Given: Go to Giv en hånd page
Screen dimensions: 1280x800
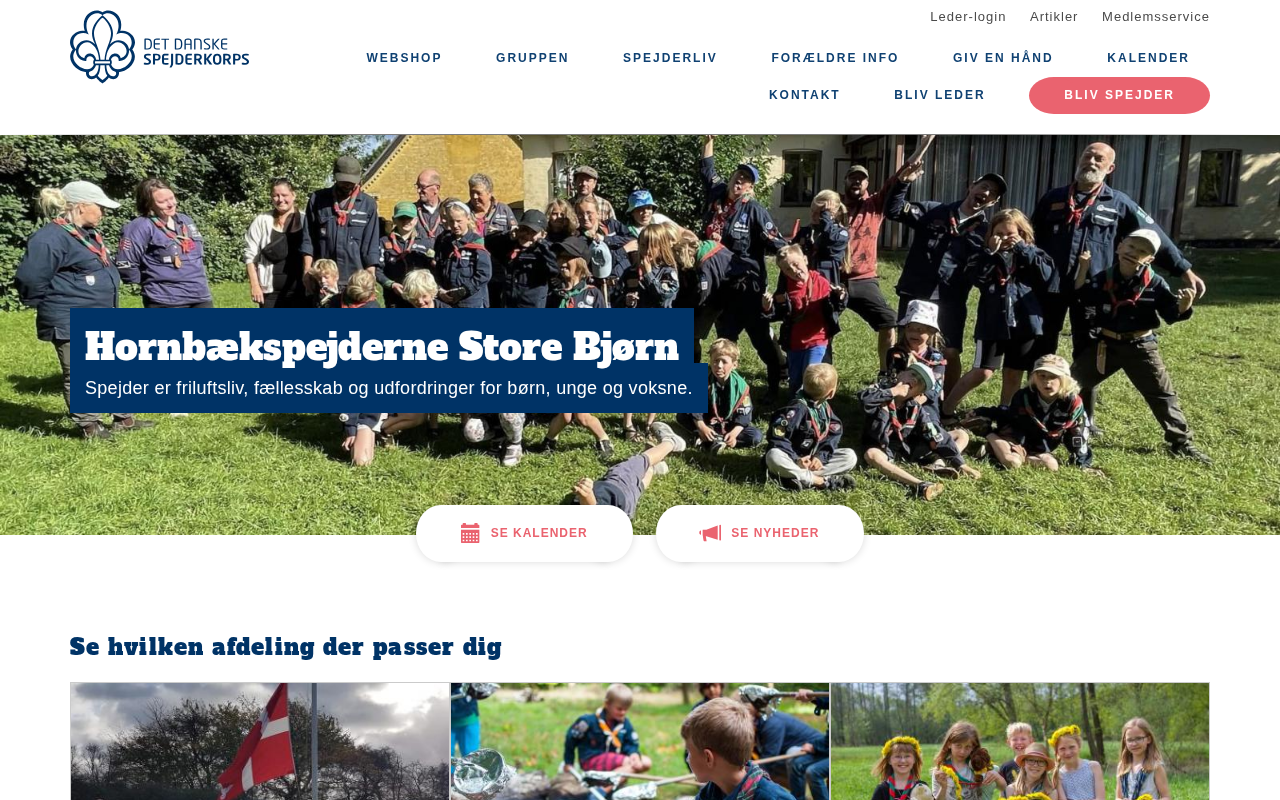Looking at the screenshot, I should [x=1003, y=58].
